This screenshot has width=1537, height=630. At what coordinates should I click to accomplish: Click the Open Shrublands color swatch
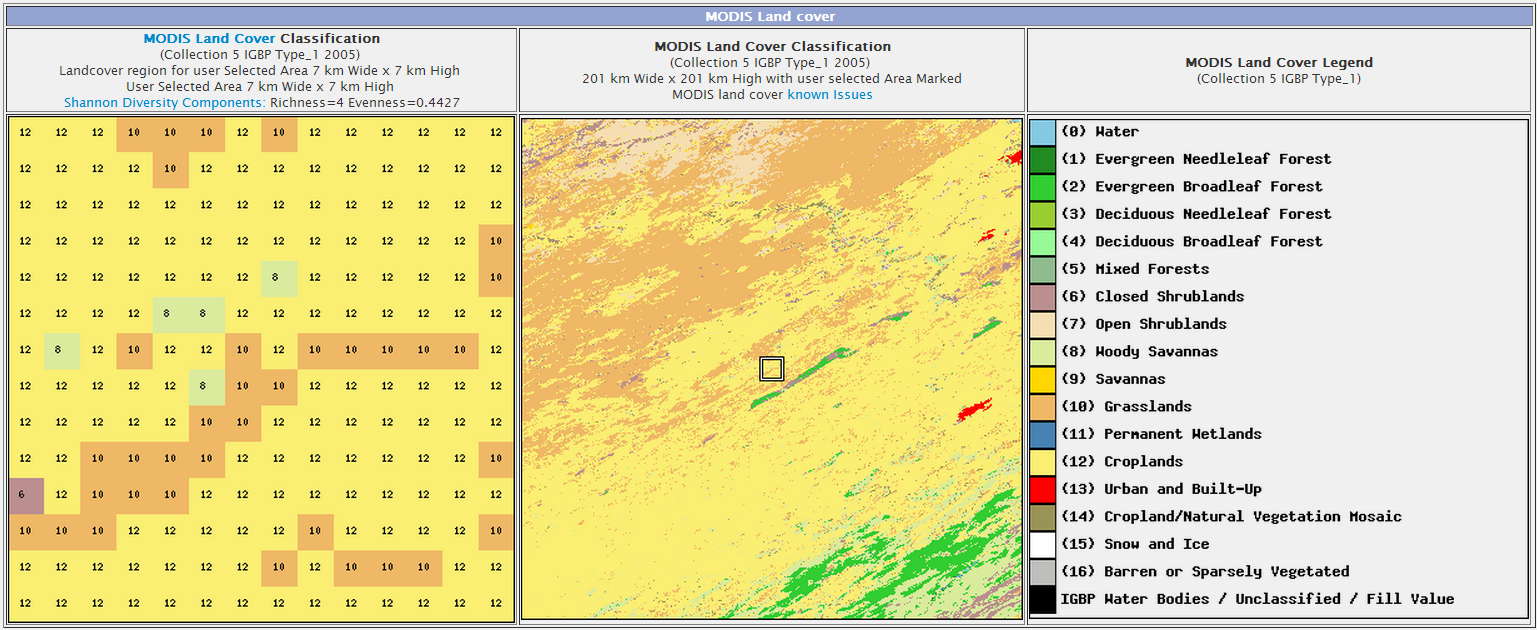1043,324
